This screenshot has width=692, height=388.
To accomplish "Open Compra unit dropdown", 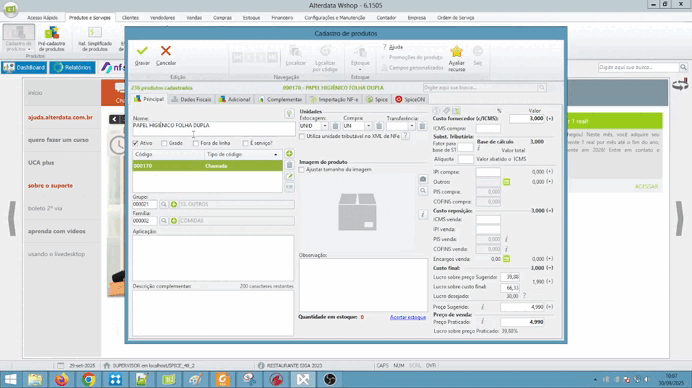I will tap(369, 126).
